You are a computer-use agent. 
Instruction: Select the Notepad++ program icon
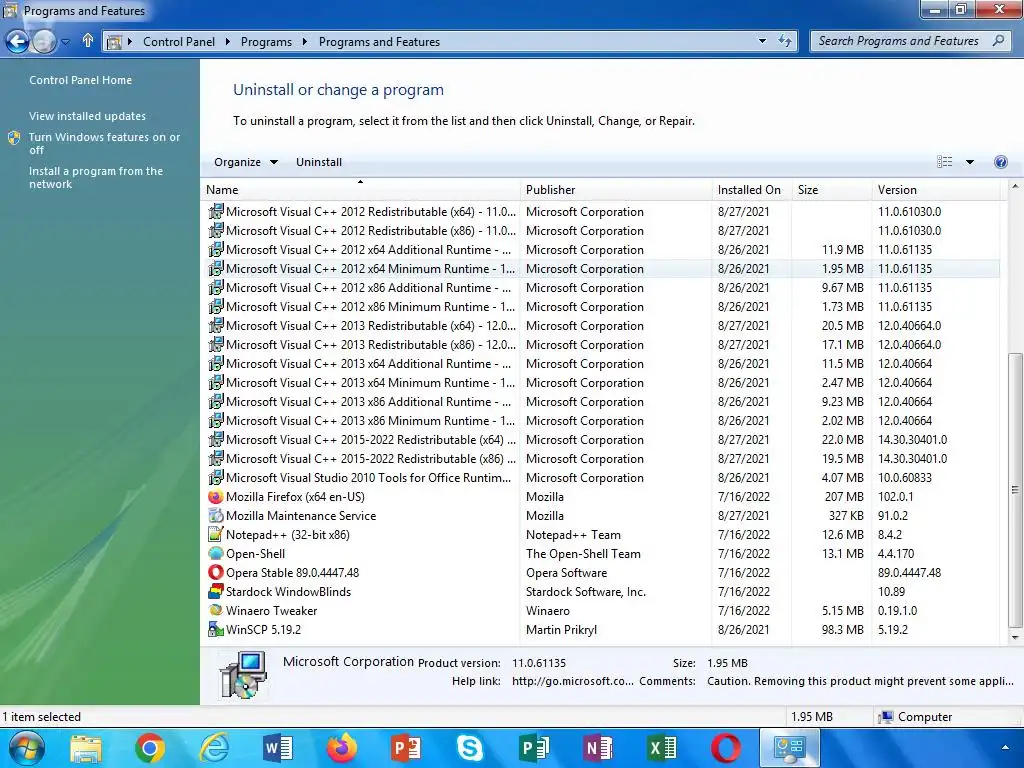point(216,534)
